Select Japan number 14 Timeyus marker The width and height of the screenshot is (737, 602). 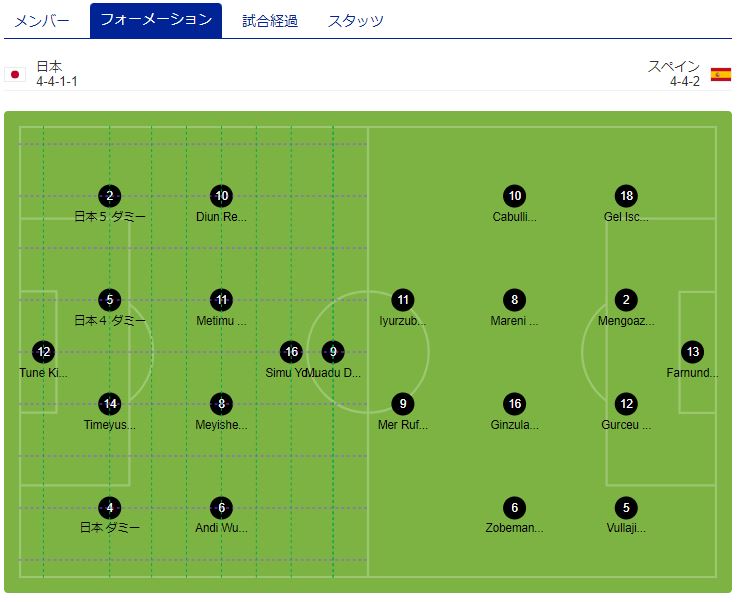110,404
